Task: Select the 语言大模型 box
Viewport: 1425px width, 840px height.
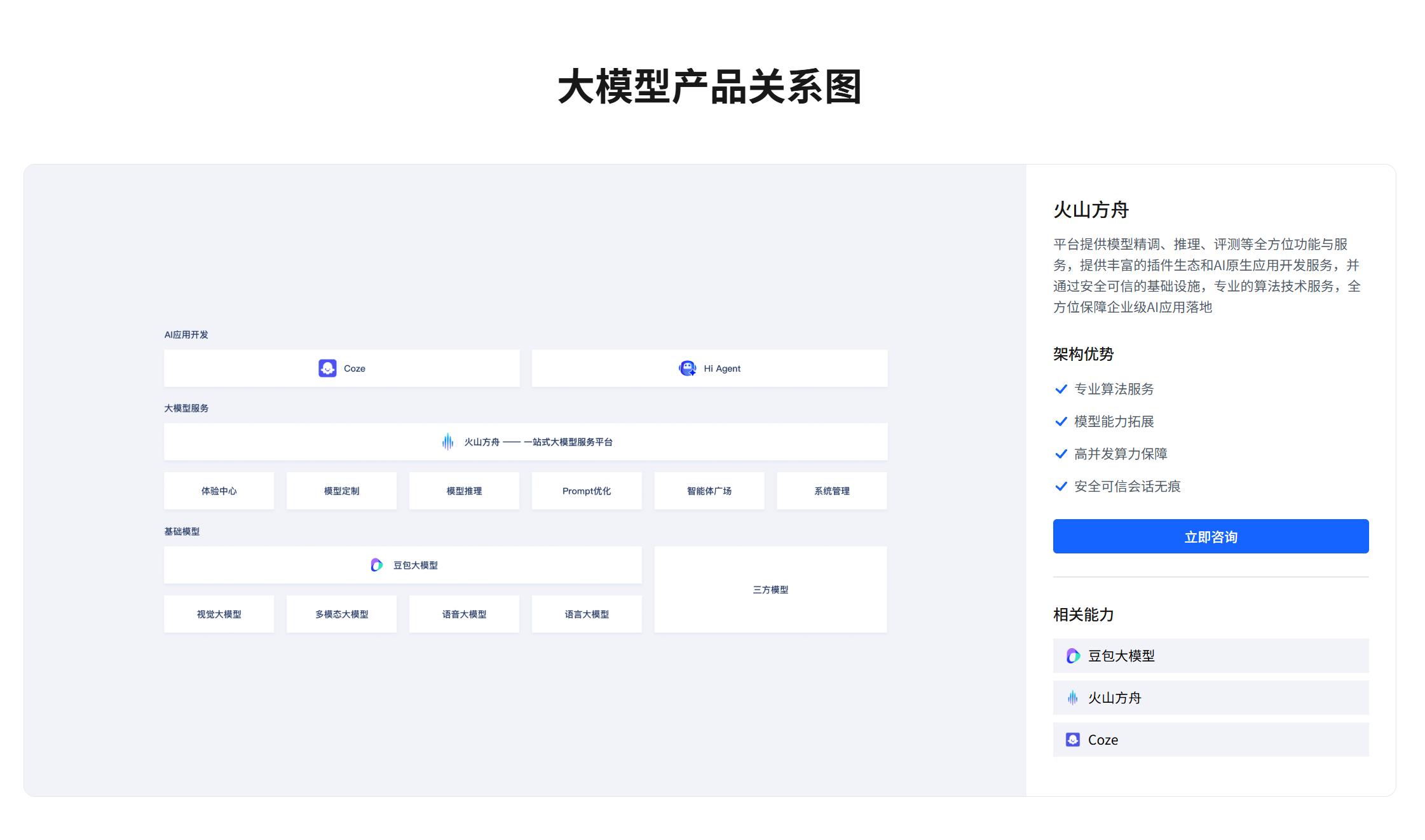Action: (587, 614)
